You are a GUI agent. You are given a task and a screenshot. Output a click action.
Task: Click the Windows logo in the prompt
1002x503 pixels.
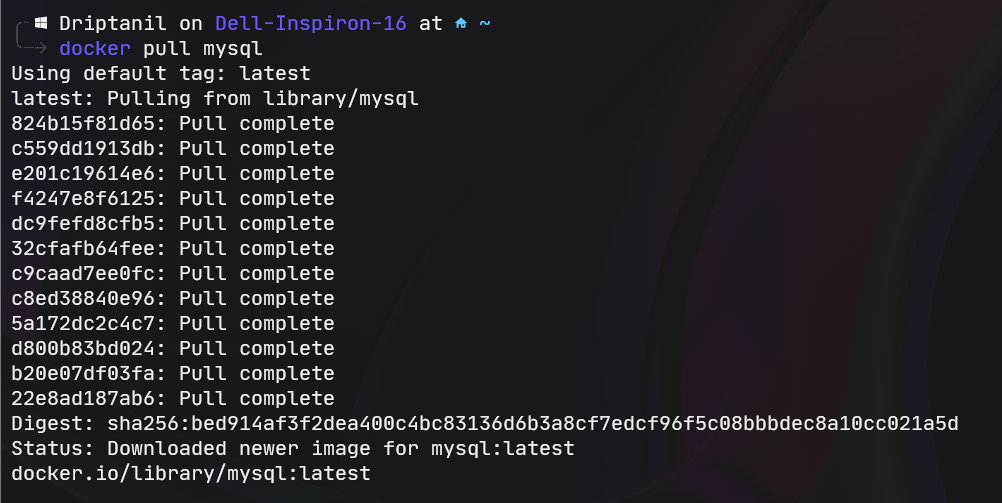pyautogui.click(x=41, y=23)
